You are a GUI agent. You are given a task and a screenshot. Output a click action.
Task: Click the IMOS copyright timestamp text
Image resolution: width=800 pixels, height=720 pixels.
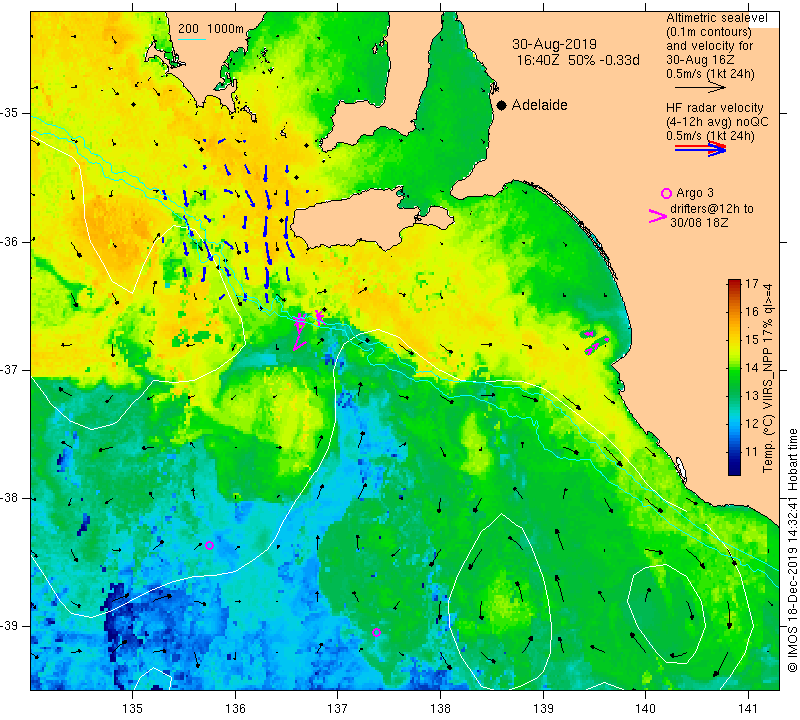(792, 550)
